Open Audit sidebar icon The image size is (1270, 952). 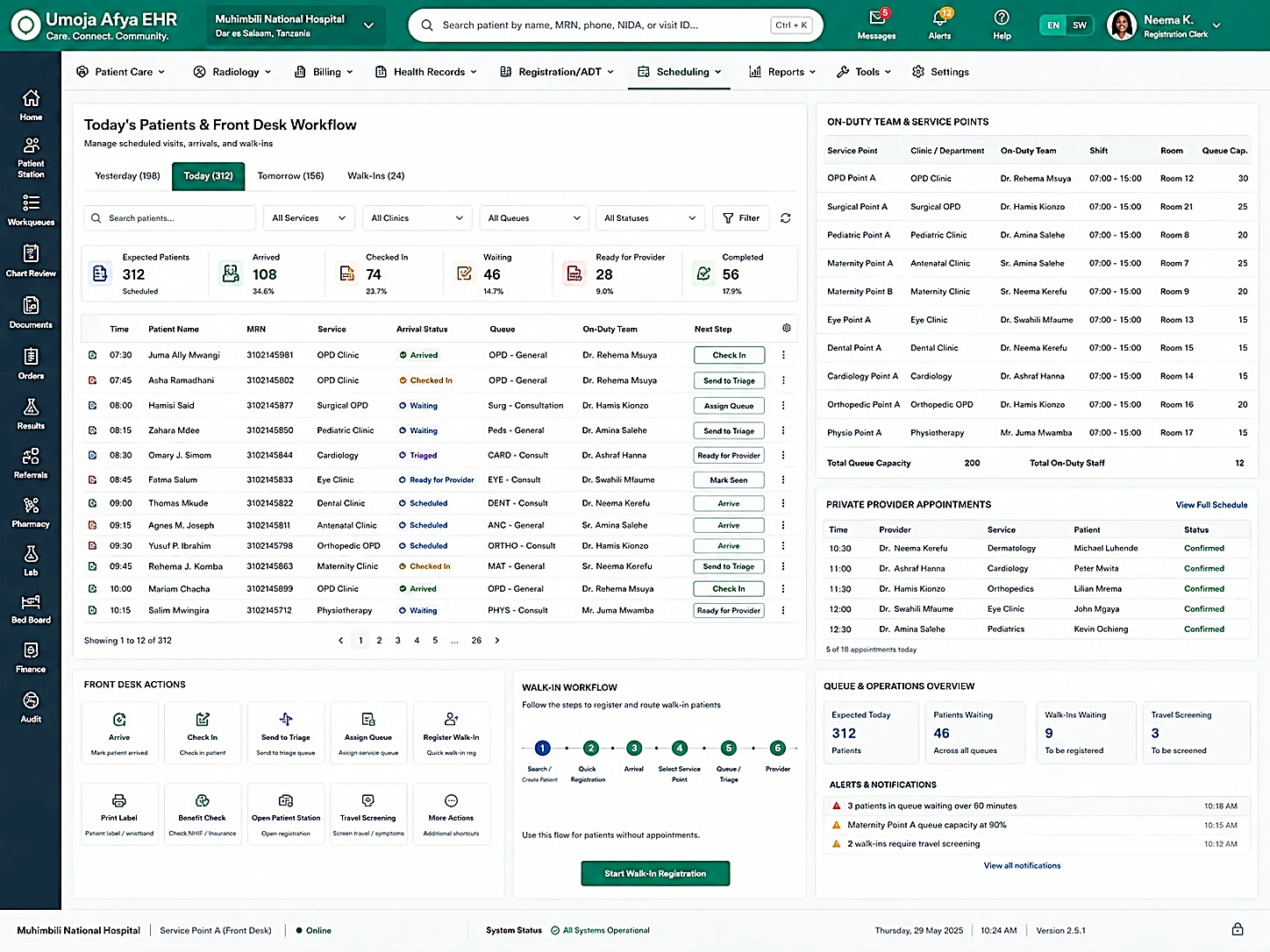click(x=31, y=707)
